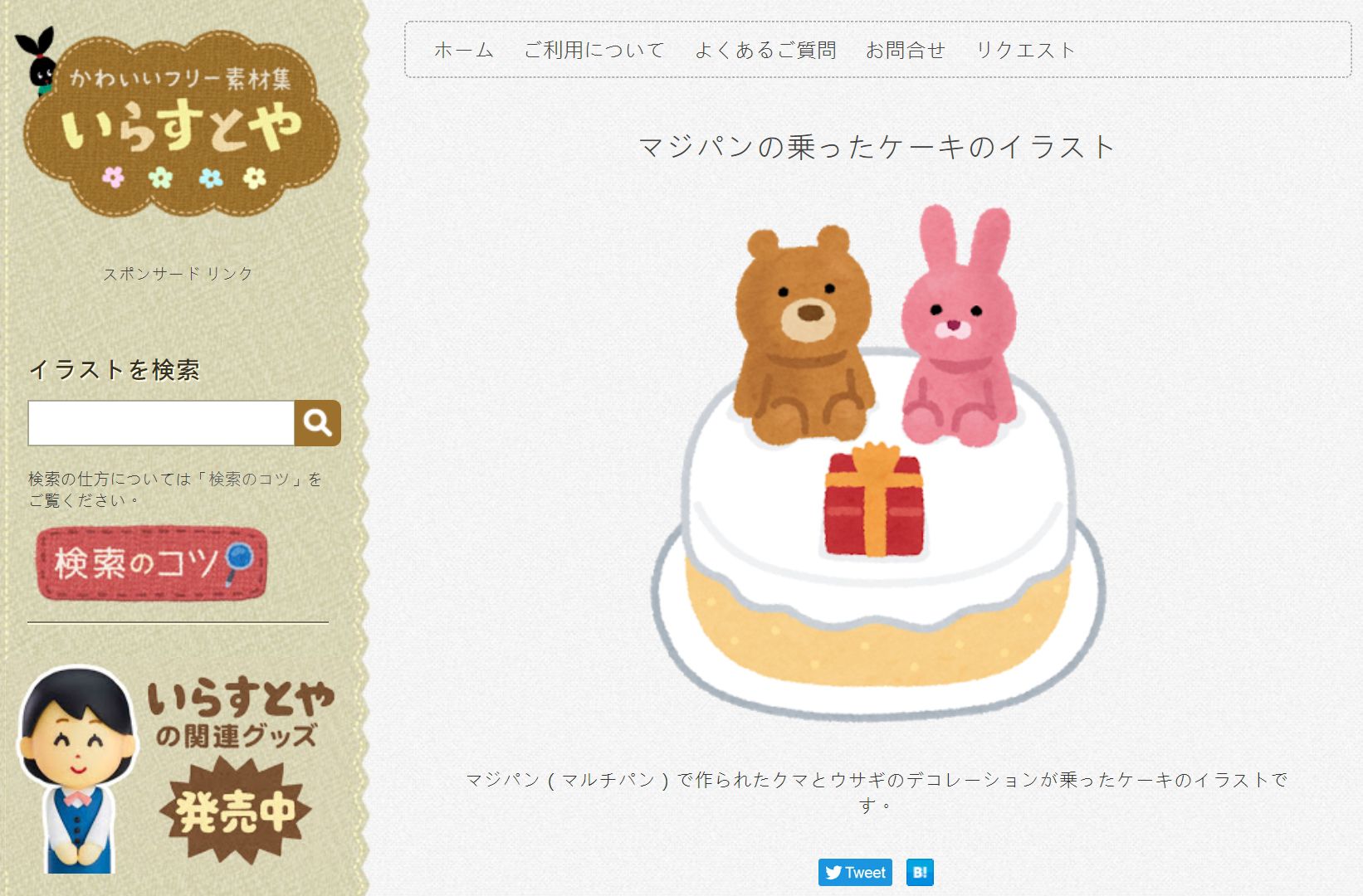Click the マジパンの乗ったケーキのイラスト title

pos(877,147)
